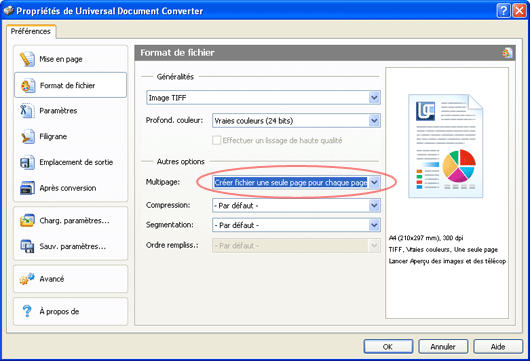Click Charg. paramètres... button

coord(71,220)
